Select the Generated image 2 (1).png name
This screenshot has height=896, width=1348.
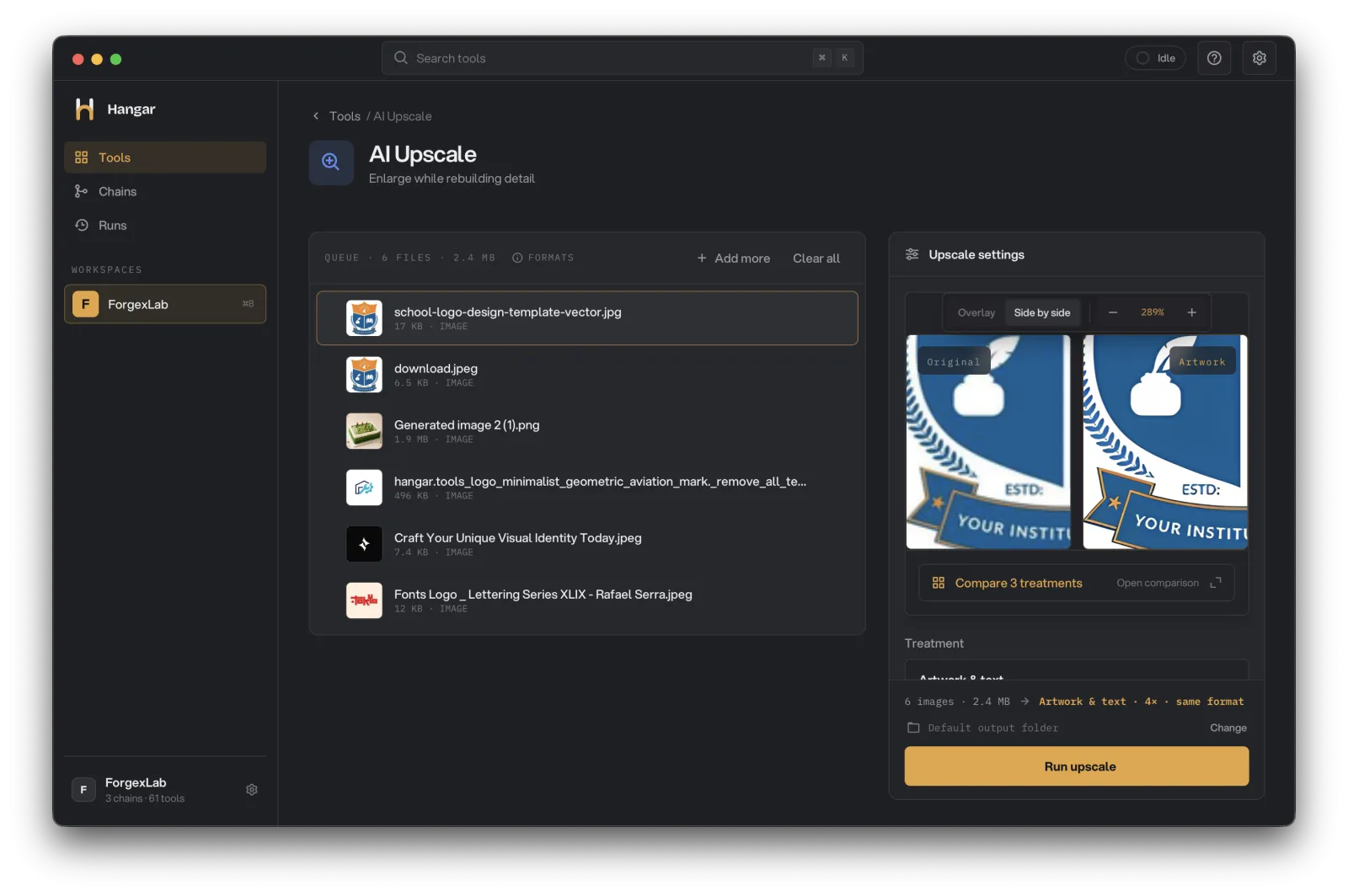(x=467, y=424)
